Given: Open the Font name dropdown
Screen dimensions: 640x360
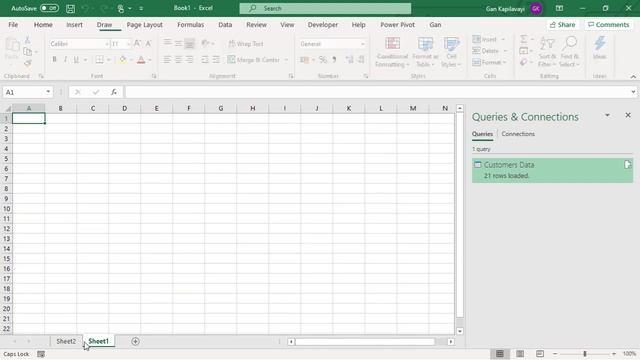Looking at the screenshot, I should point(107,44).
